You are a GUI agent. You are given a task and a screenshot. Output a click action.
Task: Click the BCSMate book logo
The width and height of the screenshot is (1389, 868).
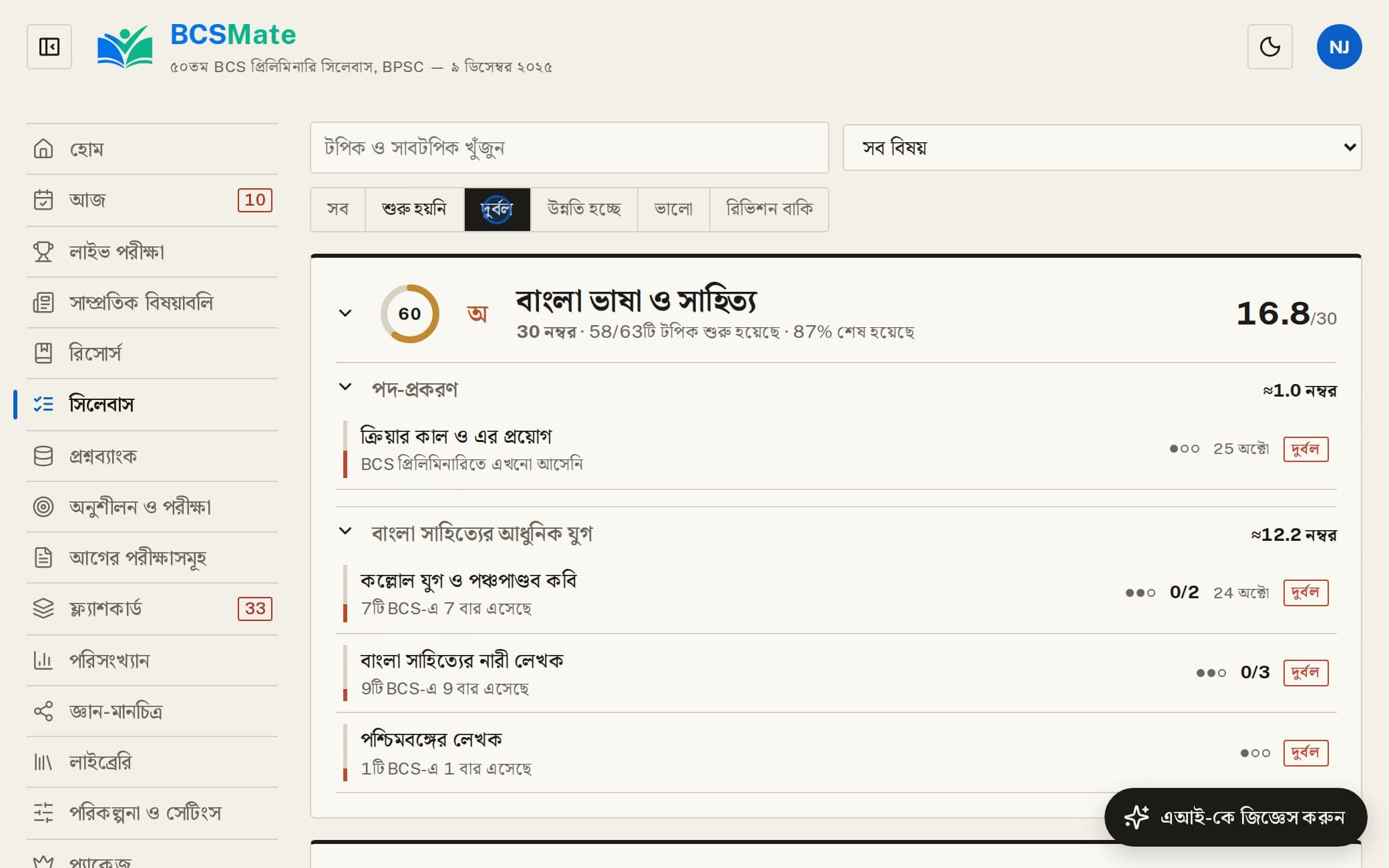[125, 47]
